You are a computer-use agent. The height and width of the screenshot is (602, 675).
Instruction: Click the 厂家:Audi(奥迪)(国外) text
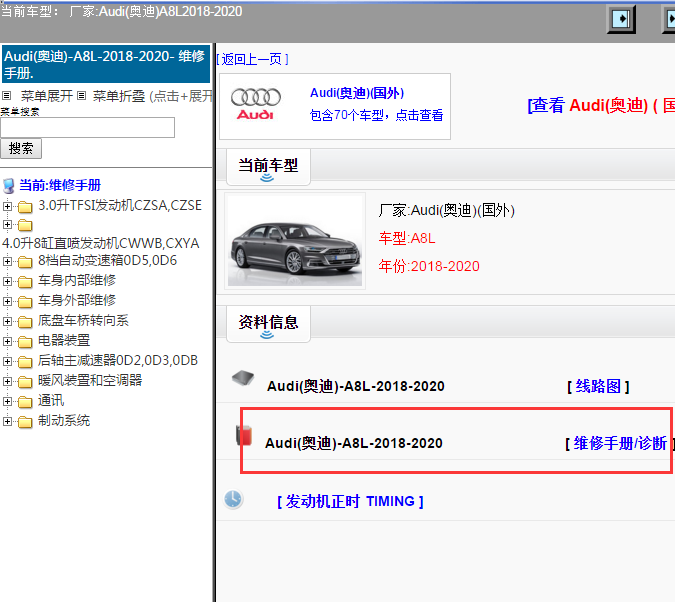[446, 211]
